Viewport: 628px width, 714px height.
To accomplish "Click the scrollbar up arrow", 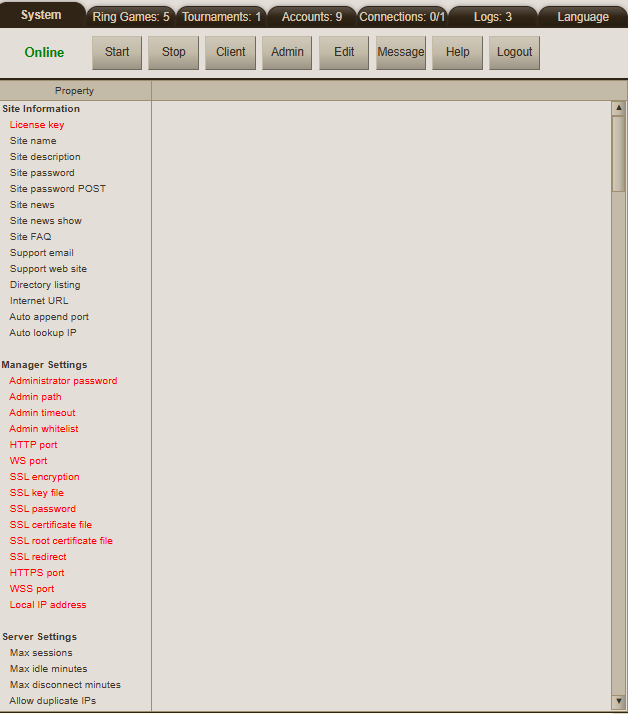I will [x=618, y=108].
